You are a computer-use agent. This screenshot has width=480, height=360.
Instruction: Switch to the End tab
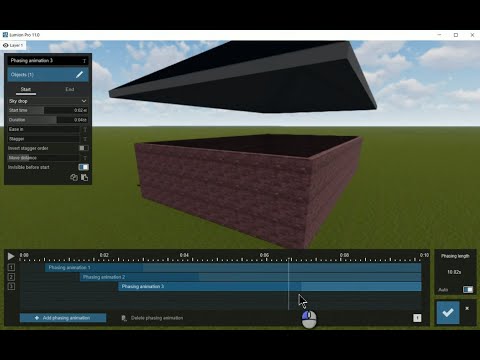tap(70, 89)
